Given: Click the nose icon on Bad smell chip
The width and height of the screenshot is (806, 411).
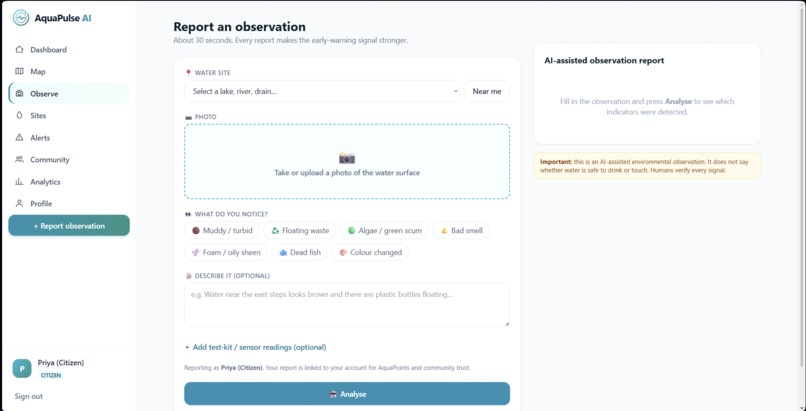Looking at the screenshot, I should (444, 231).
